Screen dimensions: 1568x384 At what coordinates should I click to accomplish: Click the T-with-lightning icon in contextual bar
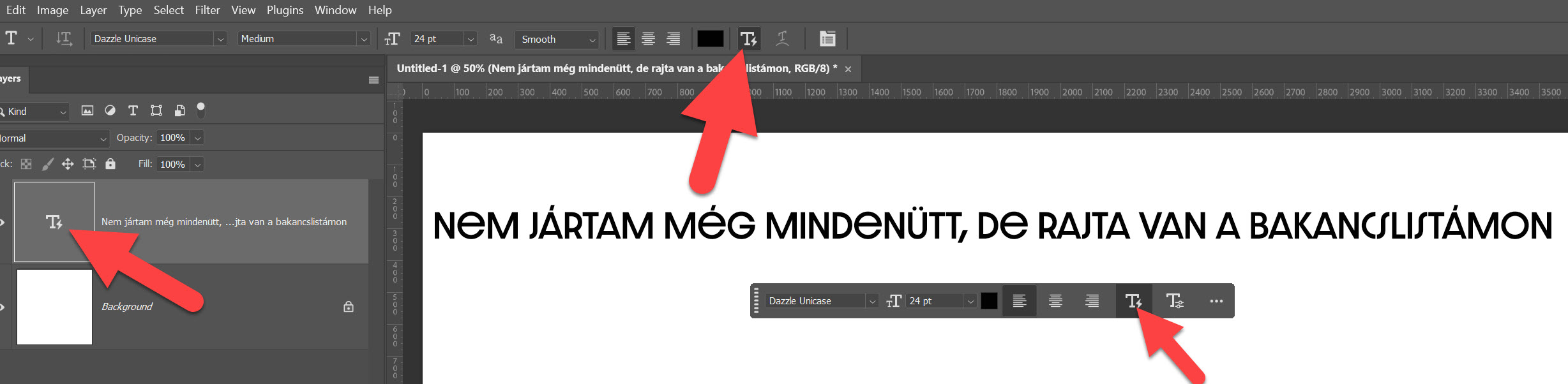click(x=1134, y=301)
